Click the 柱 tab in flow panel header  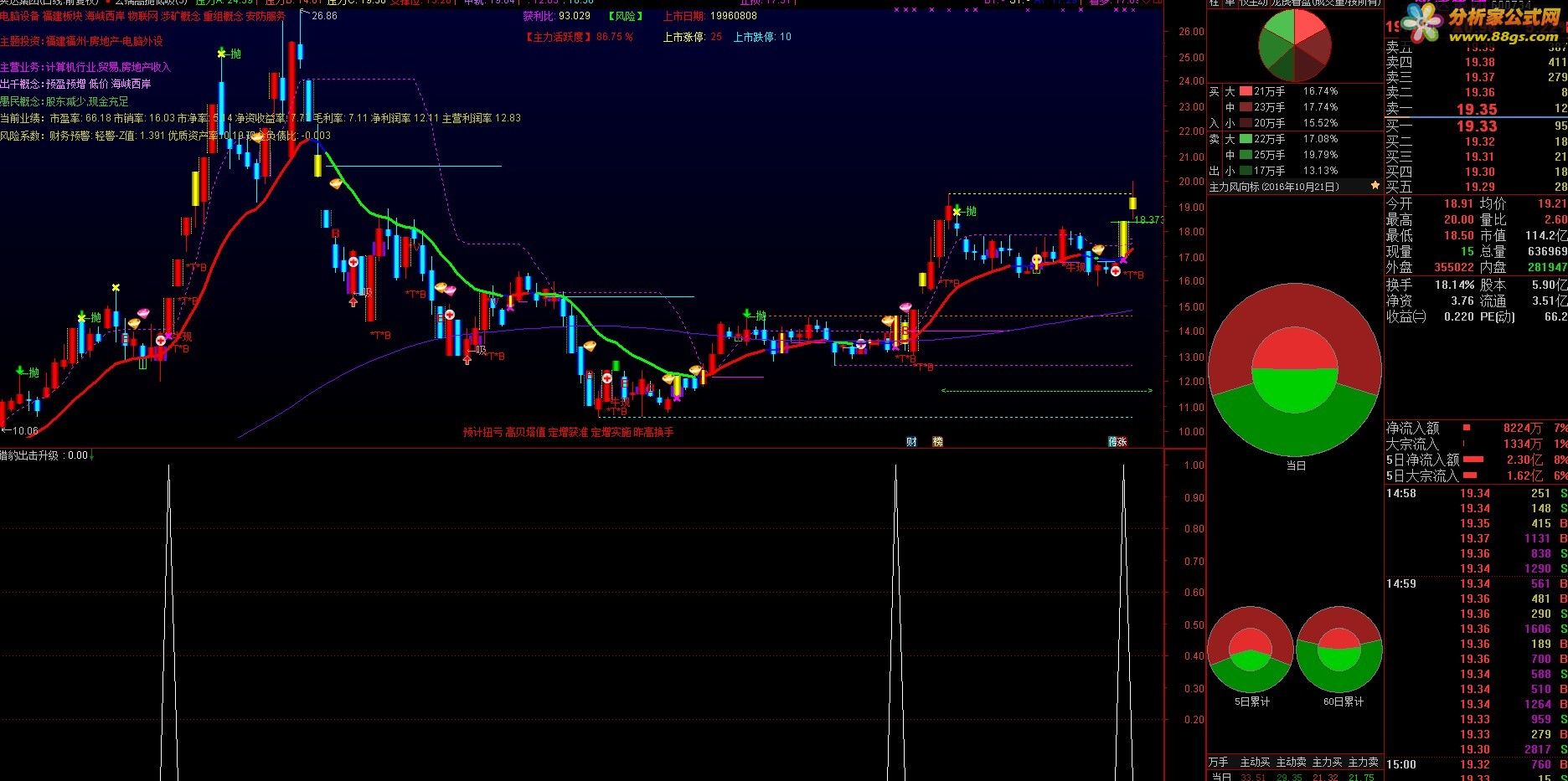(1214, 3)
